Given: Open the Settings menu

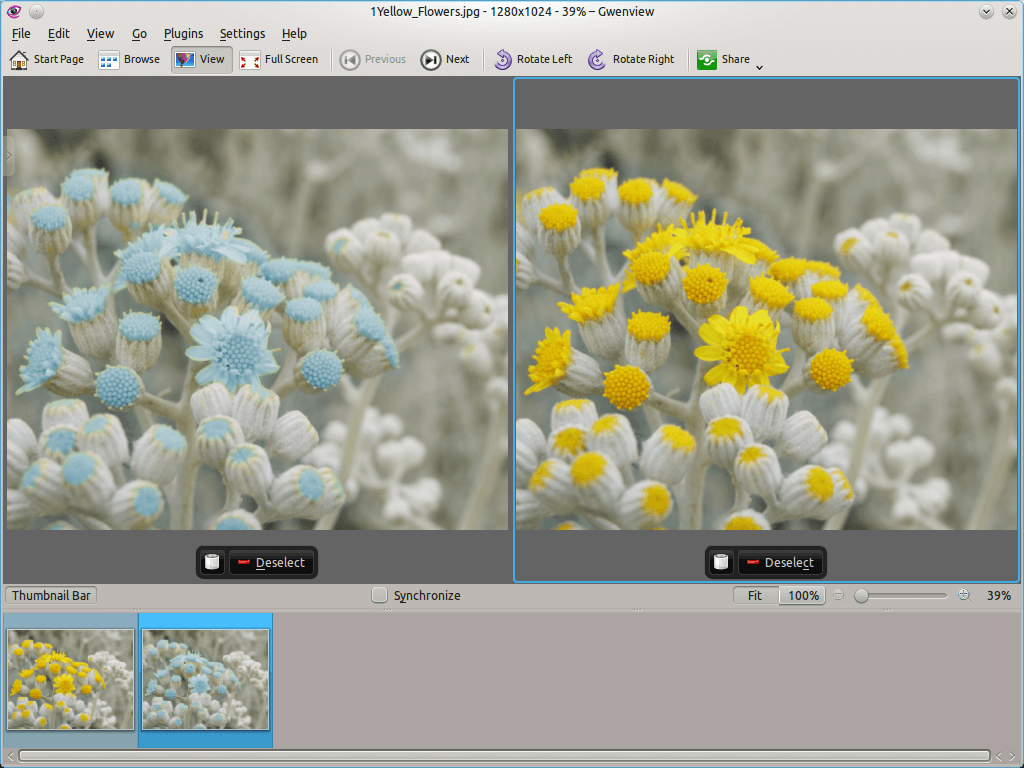Looking at the screenshot, I should point(242,34).
